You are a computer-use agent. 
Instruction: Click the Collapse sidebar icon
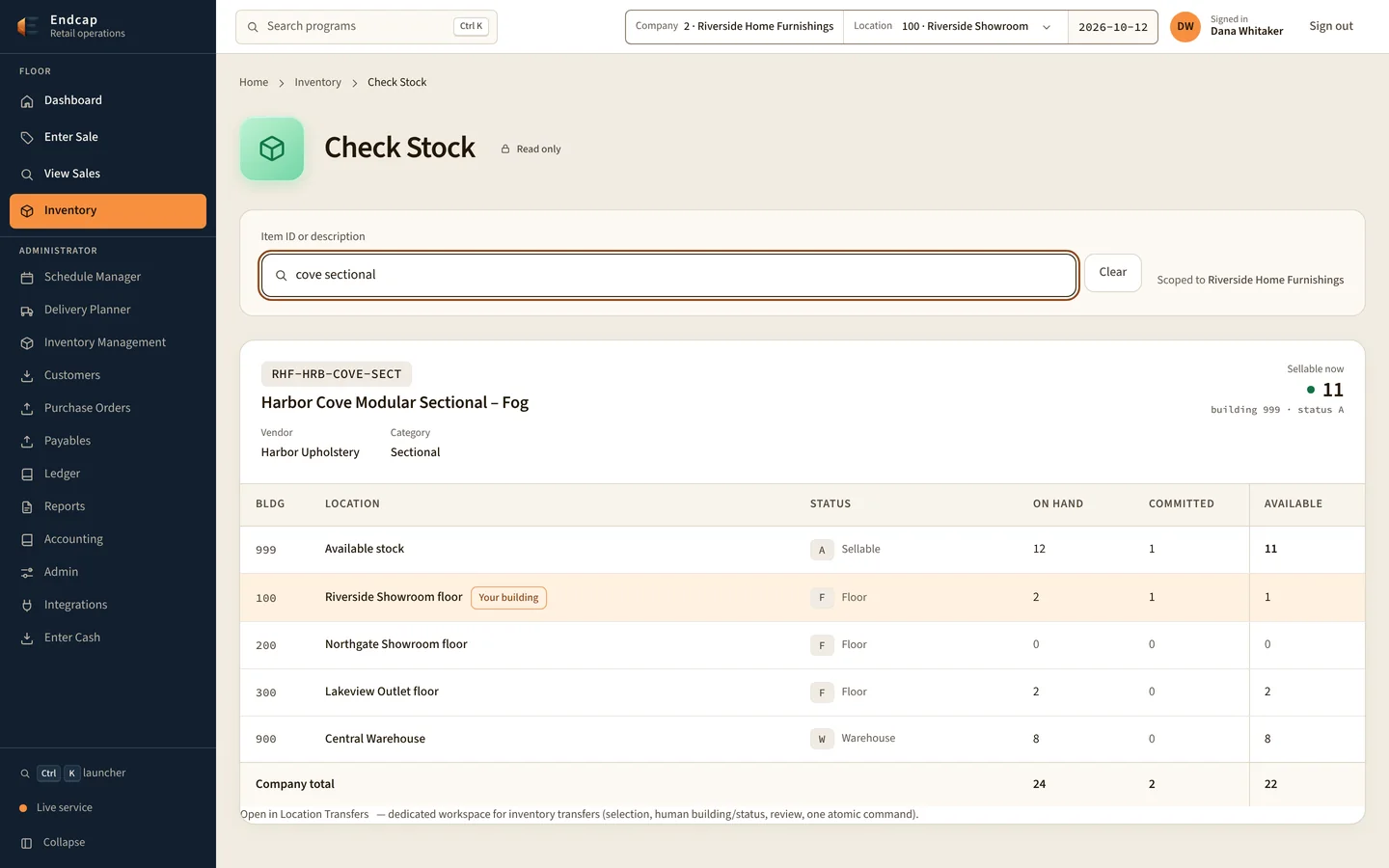tap(26, 843)
